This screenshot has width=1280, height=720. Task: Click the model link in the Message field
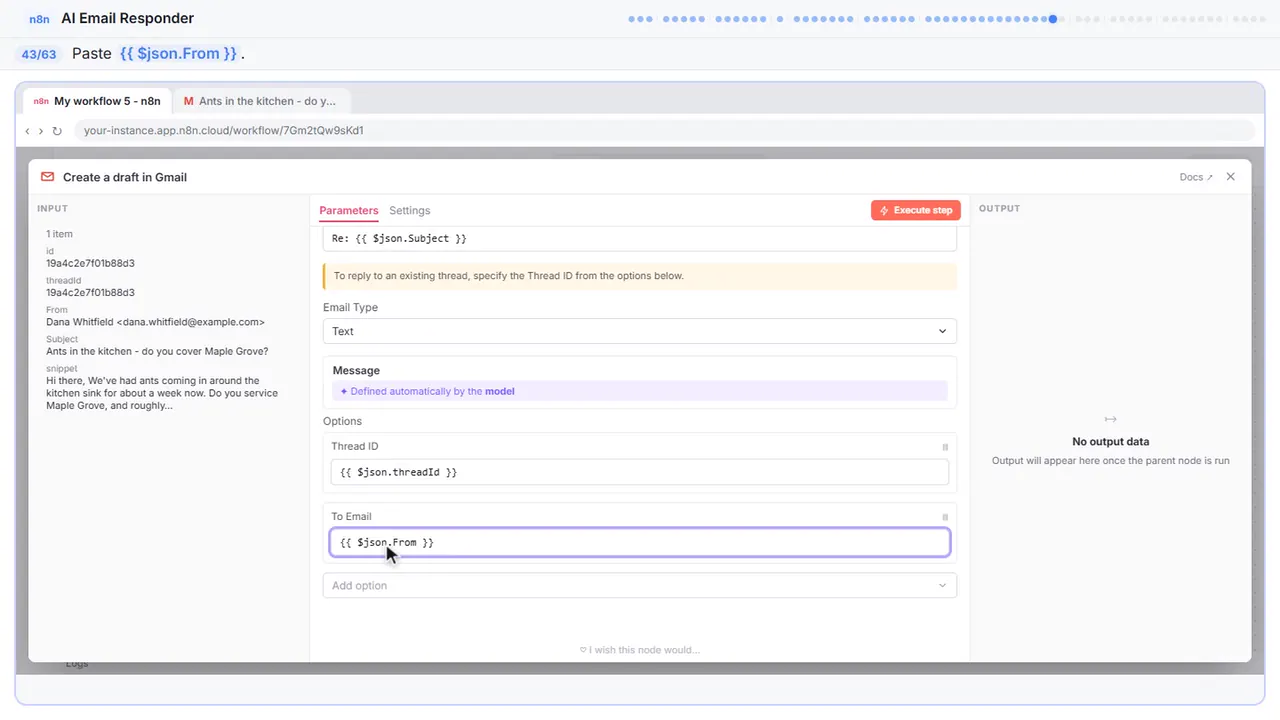[500, 391]
